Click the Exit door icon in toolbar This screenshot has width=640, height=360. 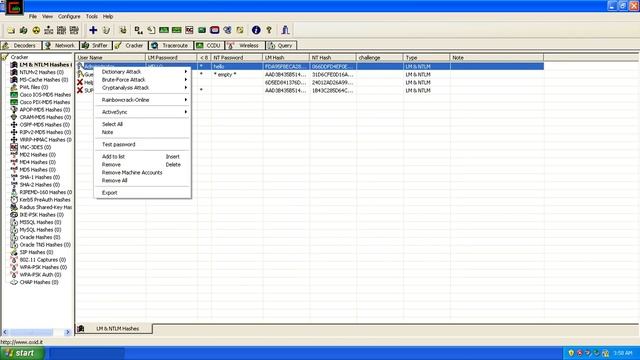pyautogui.click(x=285, y=30)
